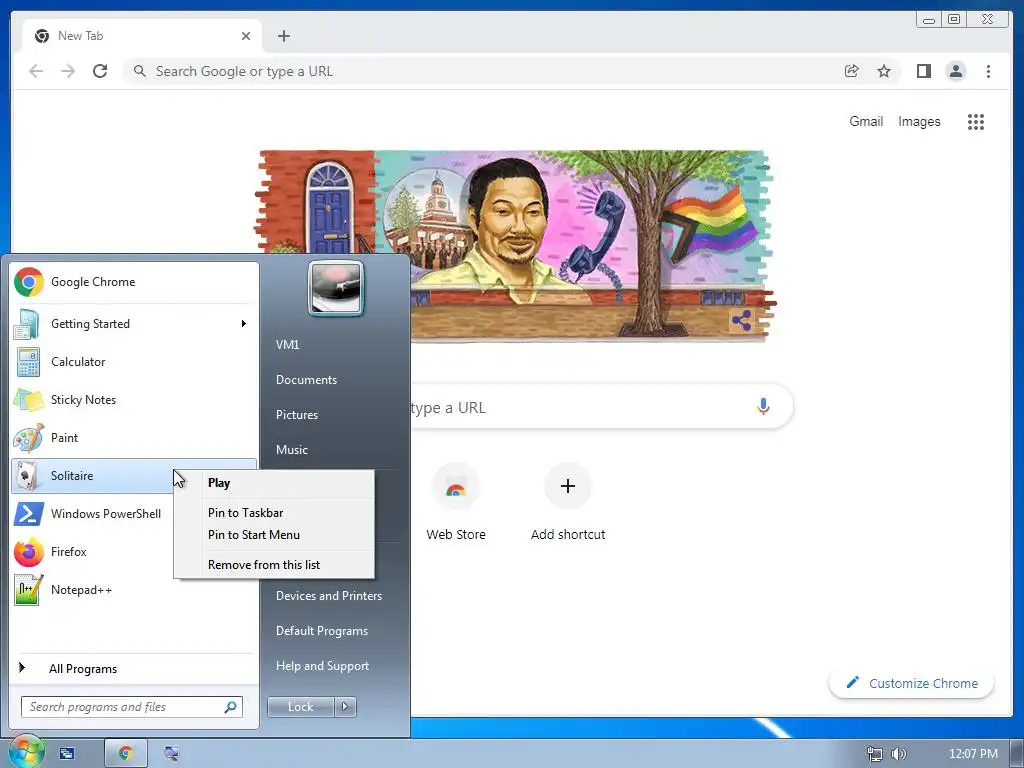Click the Images link
Screen dimensions: 1024x768
click(x=919, y=121)
